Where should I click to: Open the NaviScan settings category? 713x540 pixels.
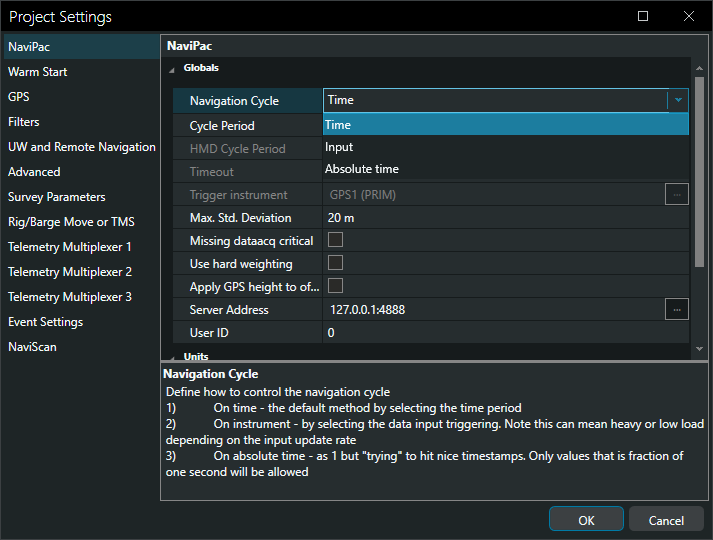[81, 347]
